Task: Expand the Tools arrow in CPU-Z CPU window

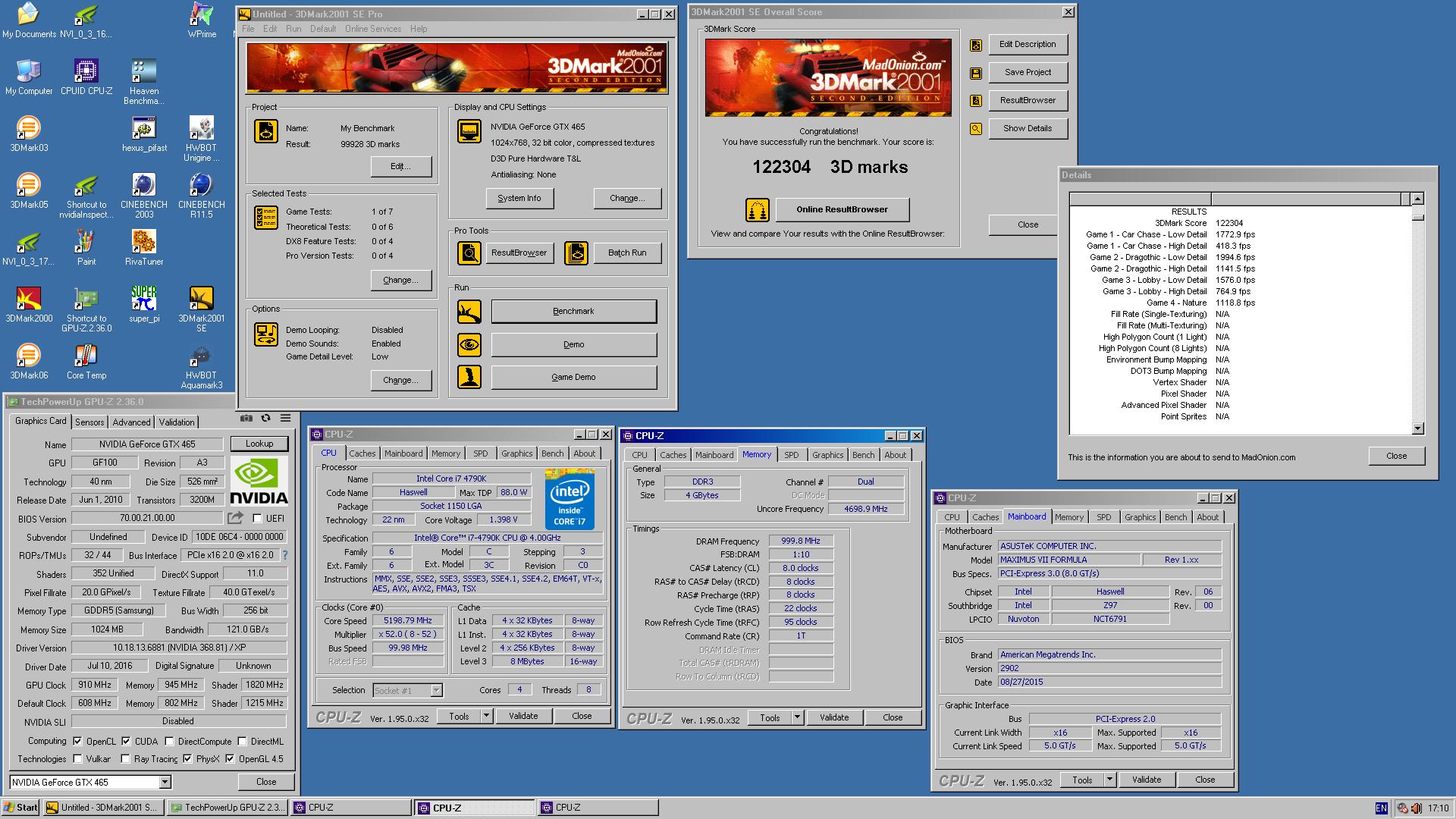Action: pos(487,715)
